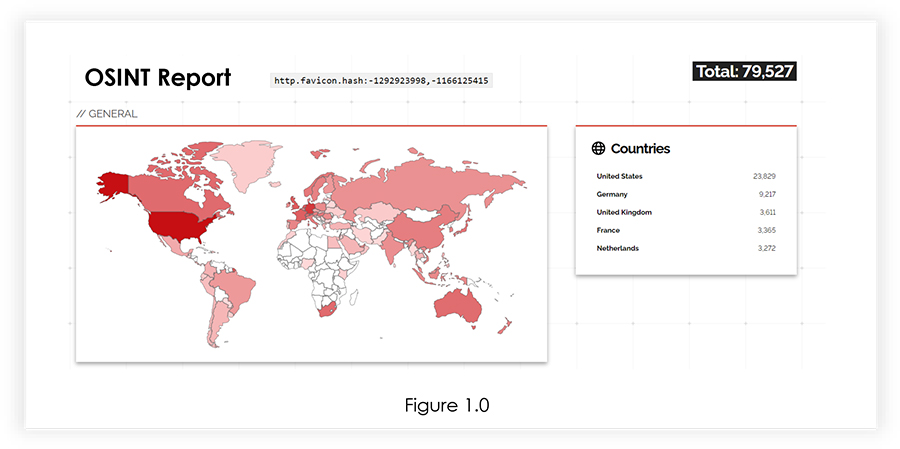
Task: Click the 3,611 count value
Action: click(x=767, y=212)
